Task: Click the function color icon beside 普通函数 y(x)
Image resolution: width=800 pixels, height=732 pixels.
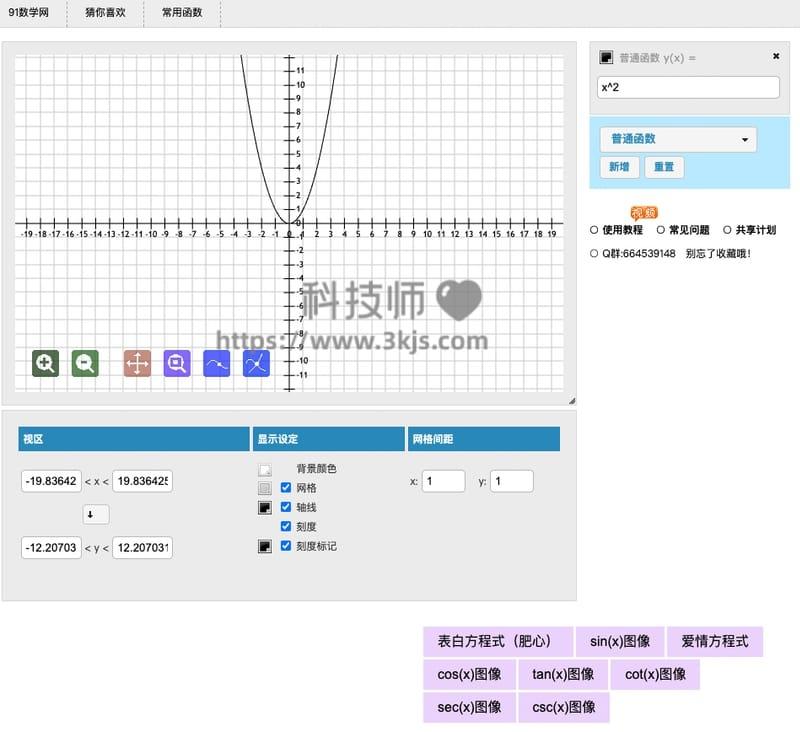Action: pyautogui.click(x=606, y=57)
